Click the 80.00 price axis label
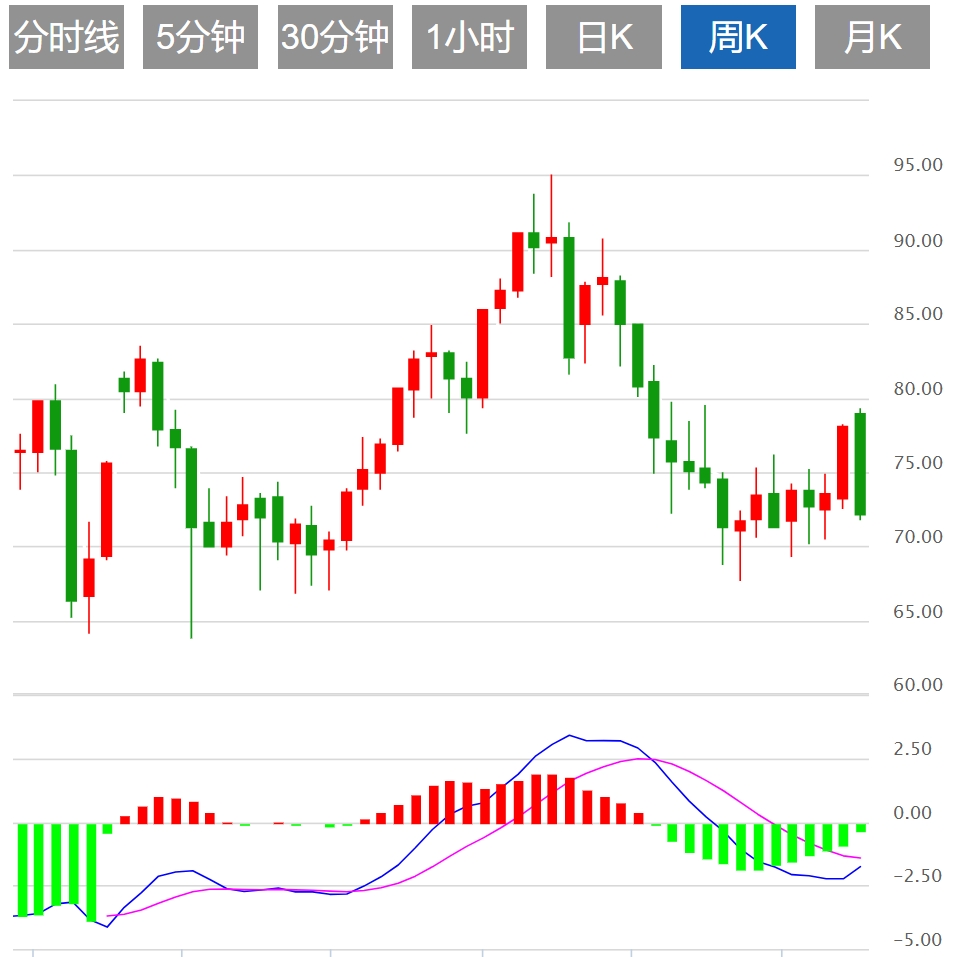 click(x=918, y=389)
